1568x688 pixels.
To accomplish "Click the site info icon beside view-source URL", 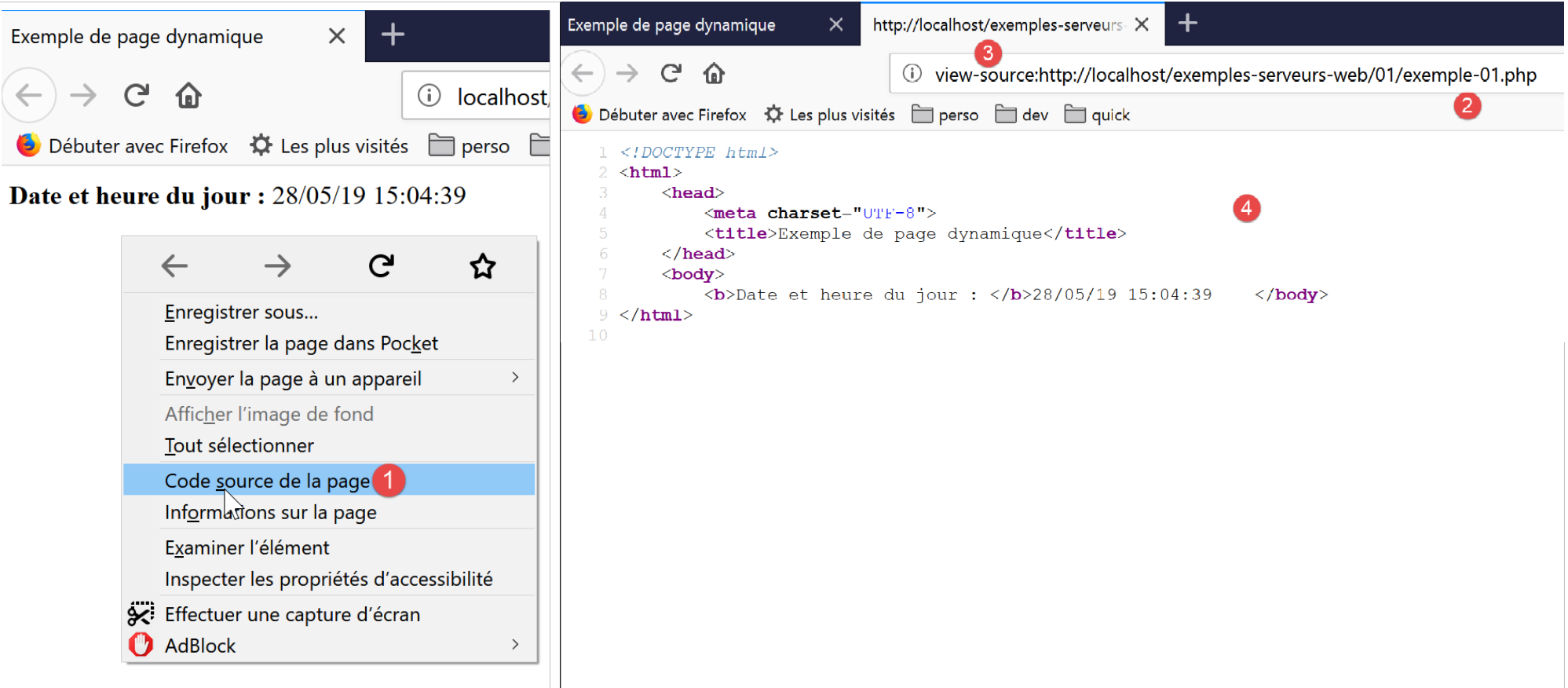I will tap(912, 74).
